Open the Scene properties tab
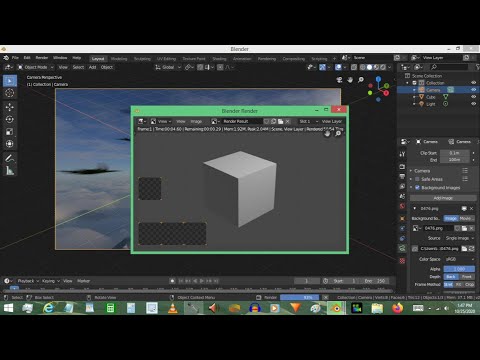Image resolution: width=480 pixels, height=360 pixels. click(402, 196)
